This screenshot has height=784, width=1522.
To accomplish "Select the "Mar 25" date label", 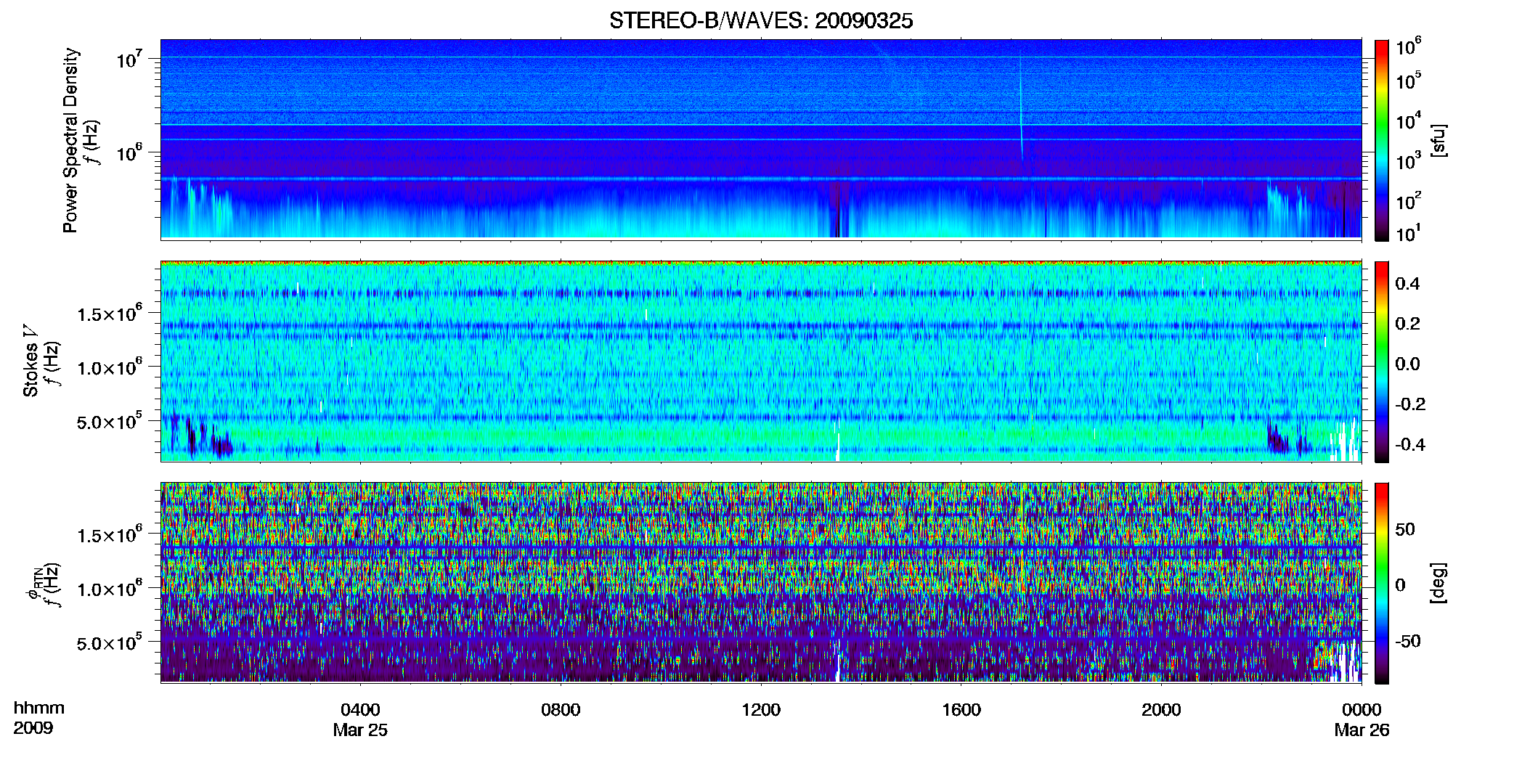I will click(x=360, y=730).
